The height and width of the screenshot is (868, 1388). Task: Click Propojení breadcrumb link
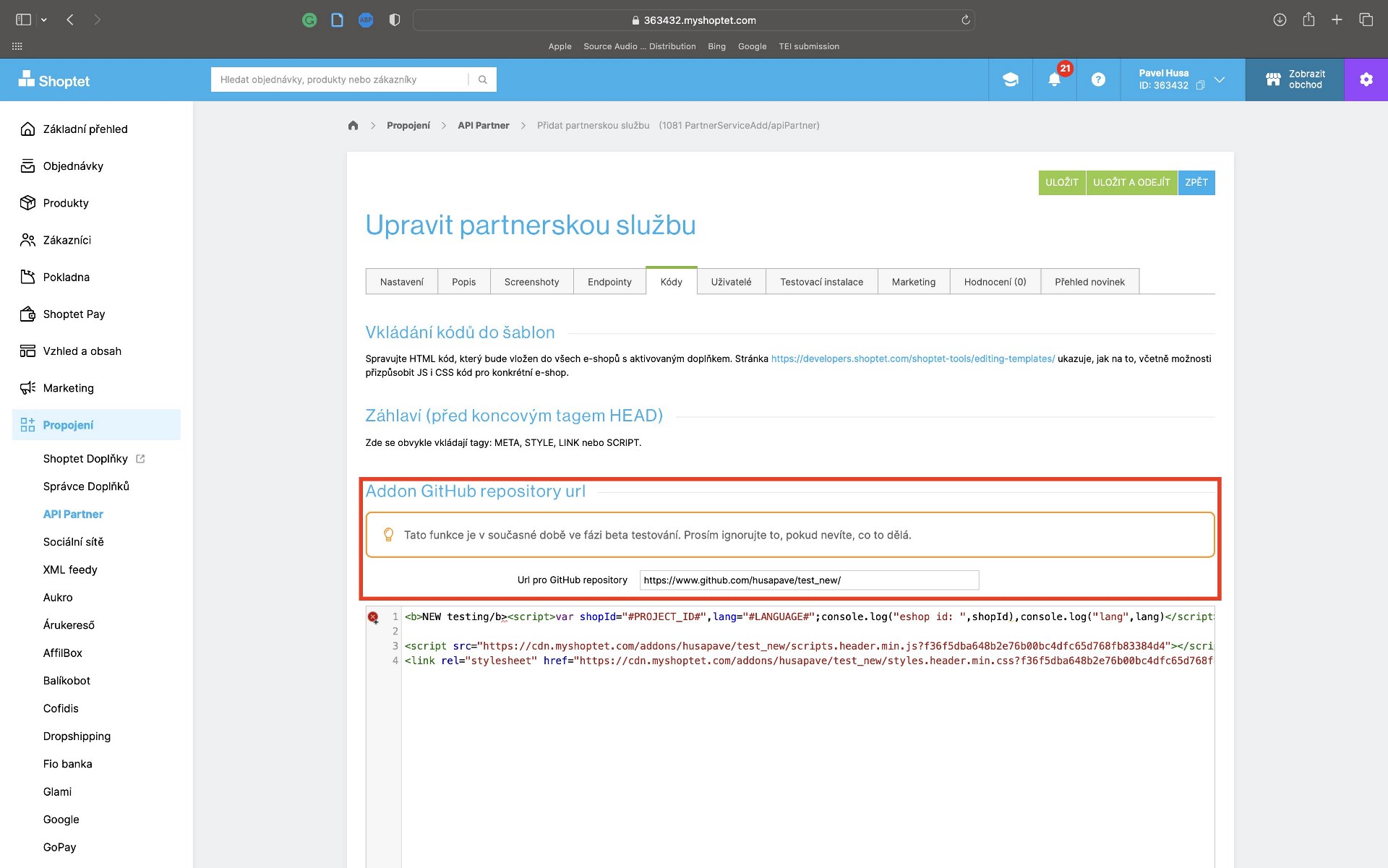click(408, 125)
